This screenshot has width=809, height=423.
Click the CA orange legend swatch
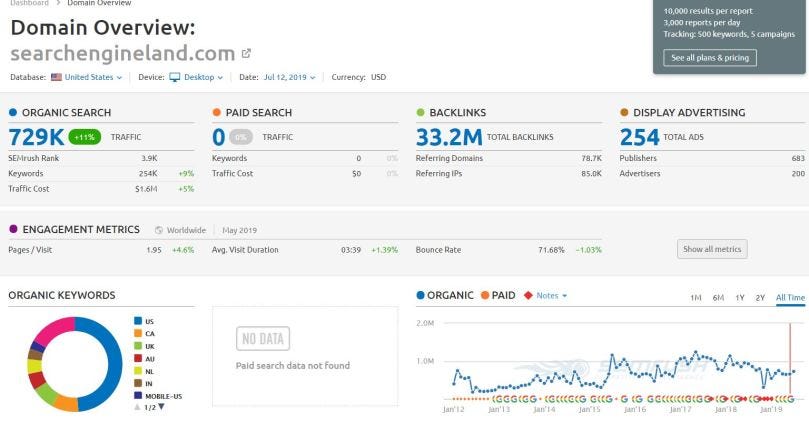tap(138, 334)
